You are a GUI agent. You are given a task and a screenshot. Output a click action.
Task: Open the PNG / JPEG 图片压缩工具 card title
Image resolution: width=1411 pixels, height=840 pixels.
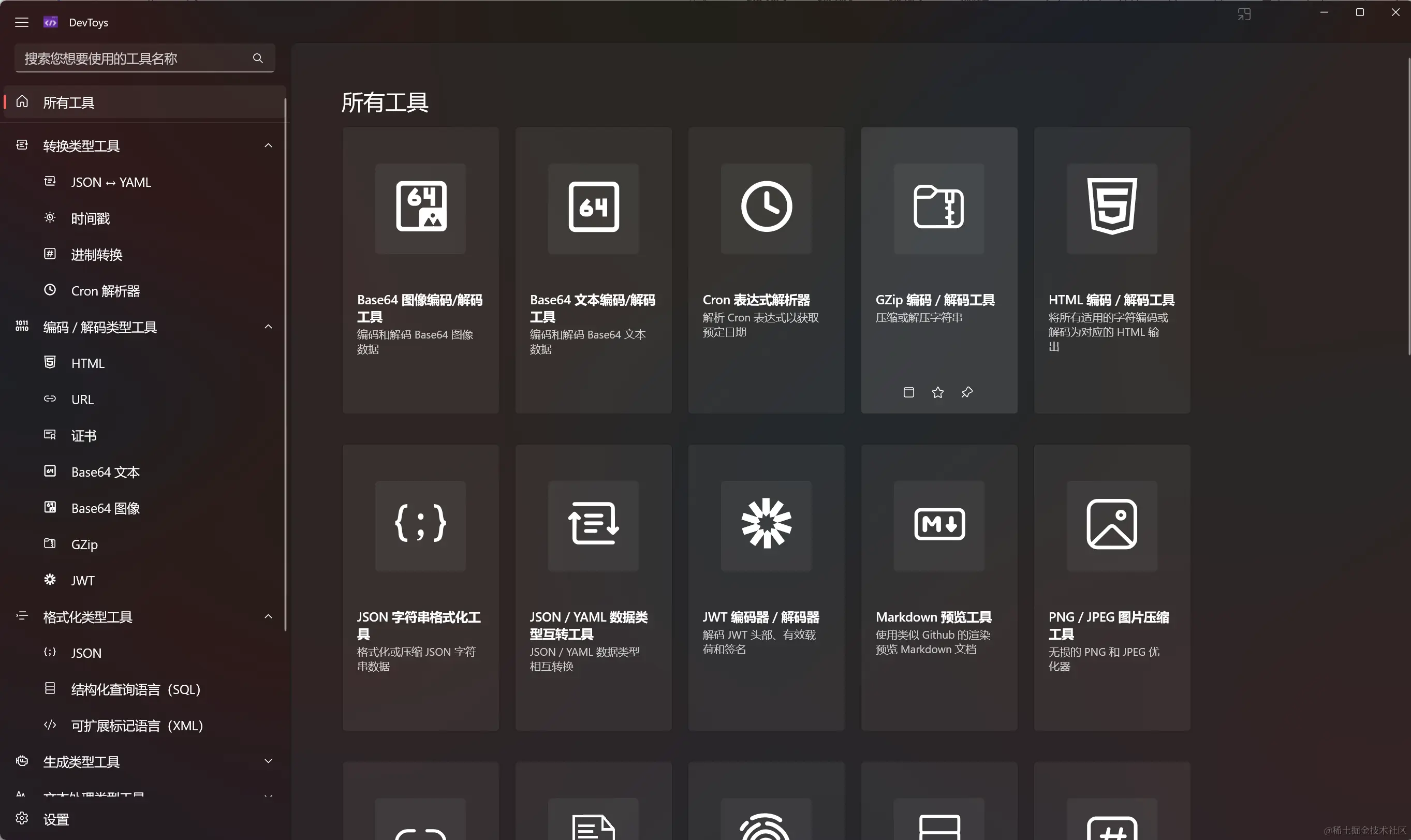pos(1109,626)
